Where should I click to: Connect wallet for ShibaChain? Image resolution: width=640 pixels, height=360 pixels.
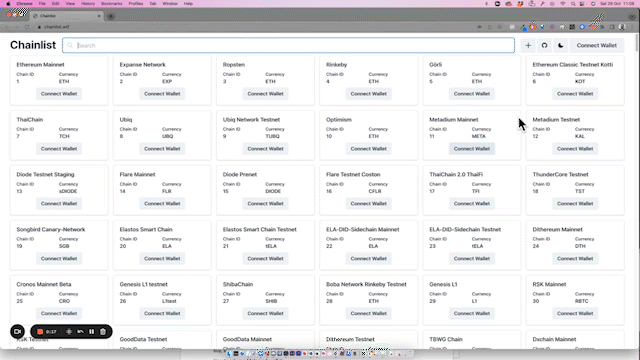click(x=265, y=313)
